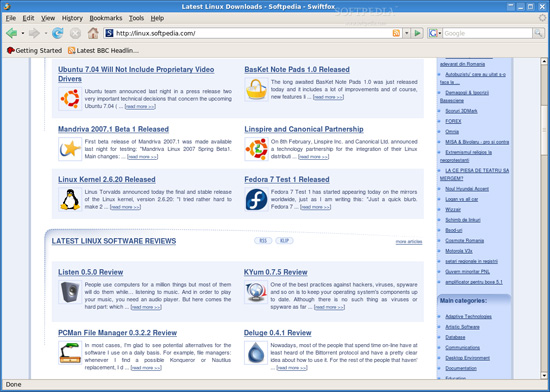Open the Motorola V3x sidebar link
The width and height of the screenshot is (550, 392).
pyautogui.click(x=458, y=251)
